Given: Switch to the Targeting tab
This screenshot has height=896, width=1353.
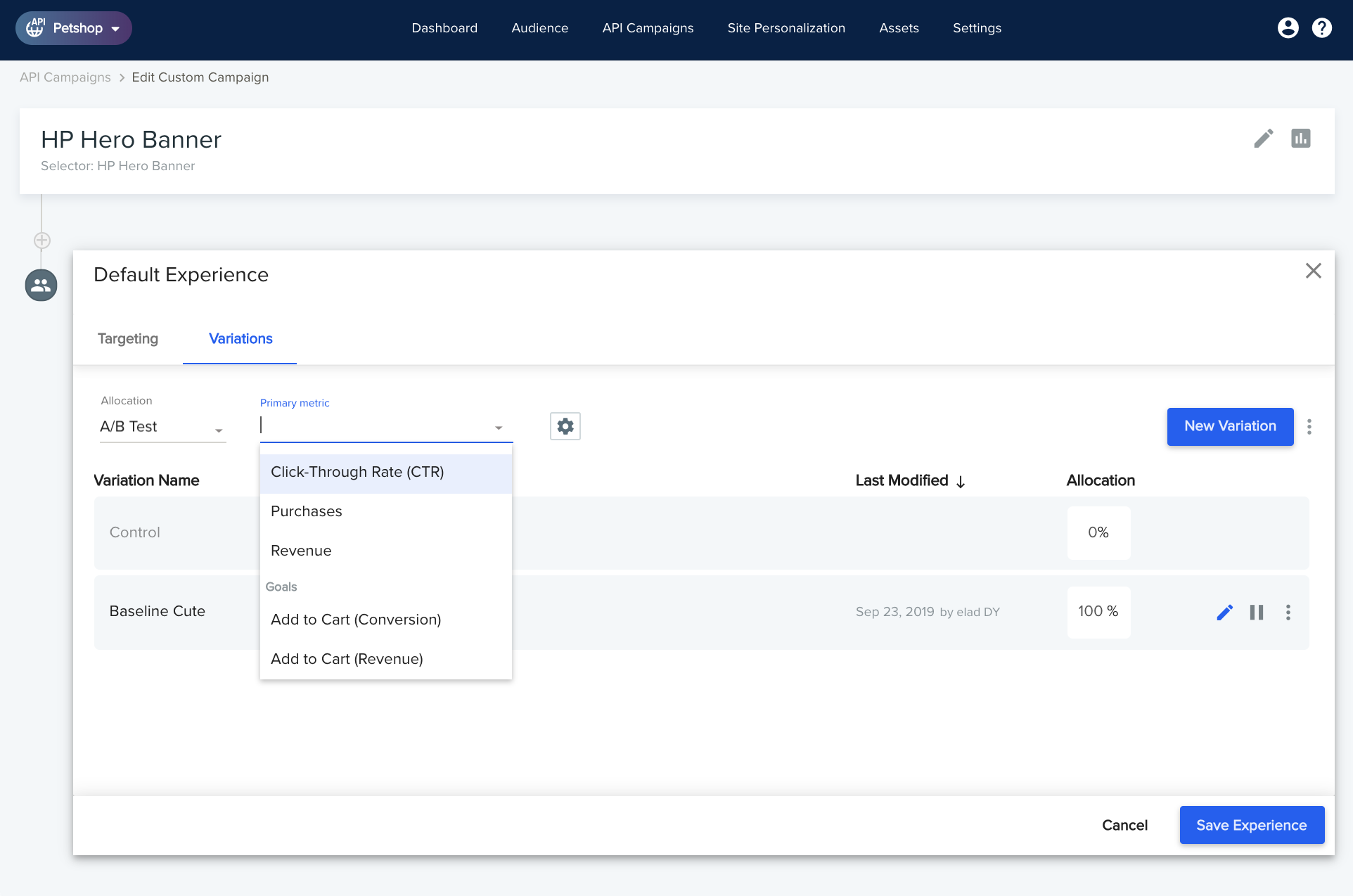Looking at the screenshot, I should pos(128,339).
